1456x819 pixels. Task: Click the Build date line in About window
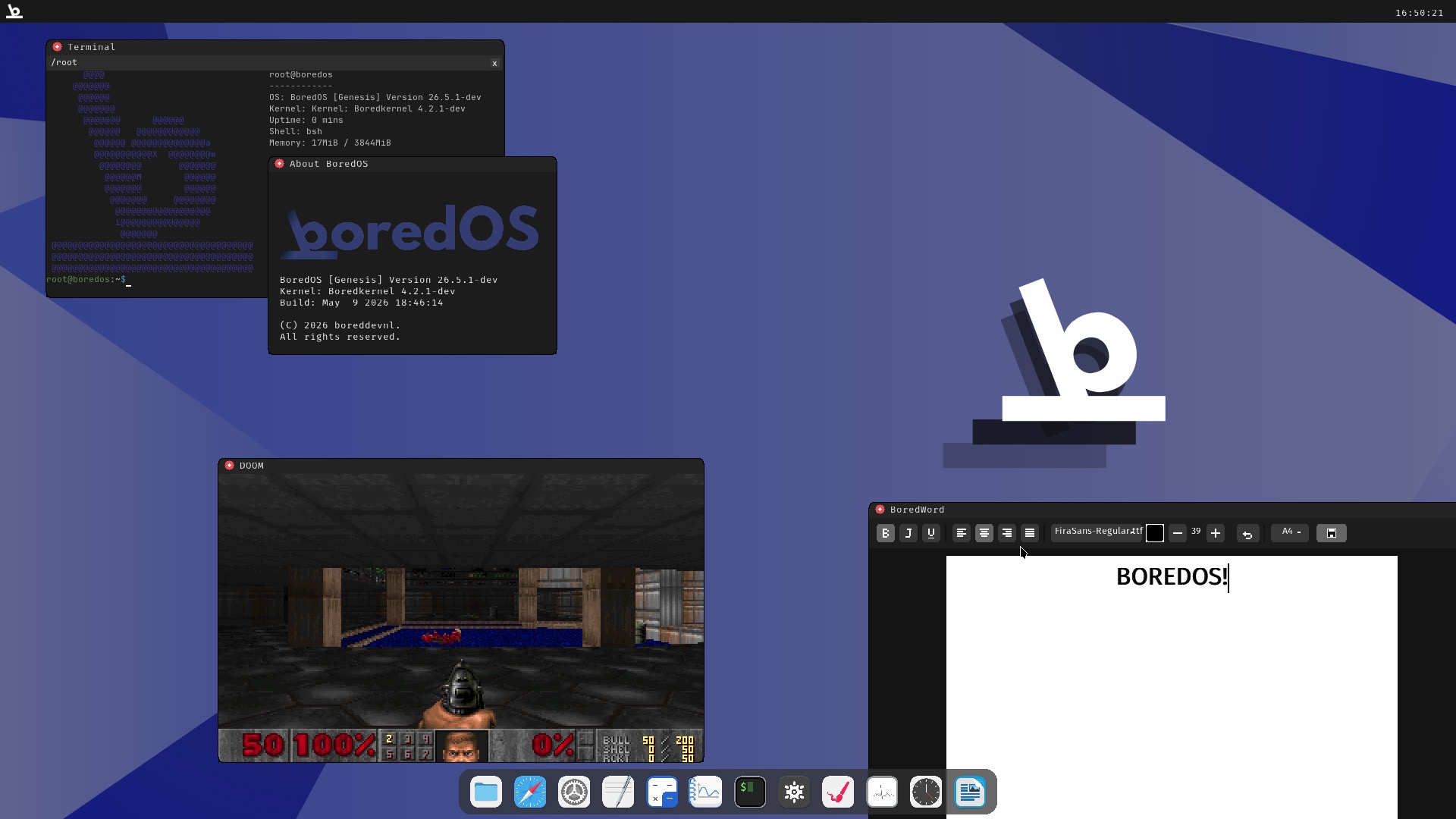click(x=361, y=303)
